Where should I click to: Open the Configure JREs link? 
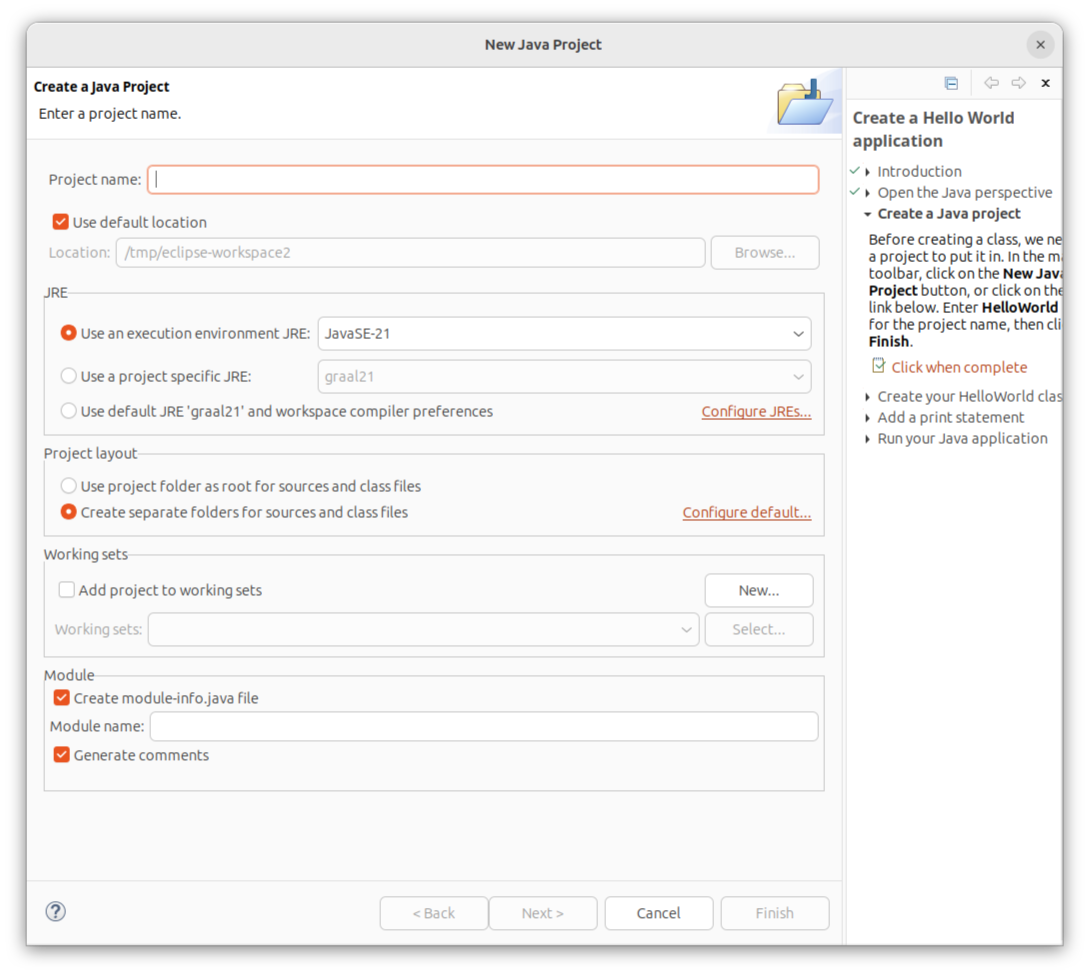[x=756, y=412]
